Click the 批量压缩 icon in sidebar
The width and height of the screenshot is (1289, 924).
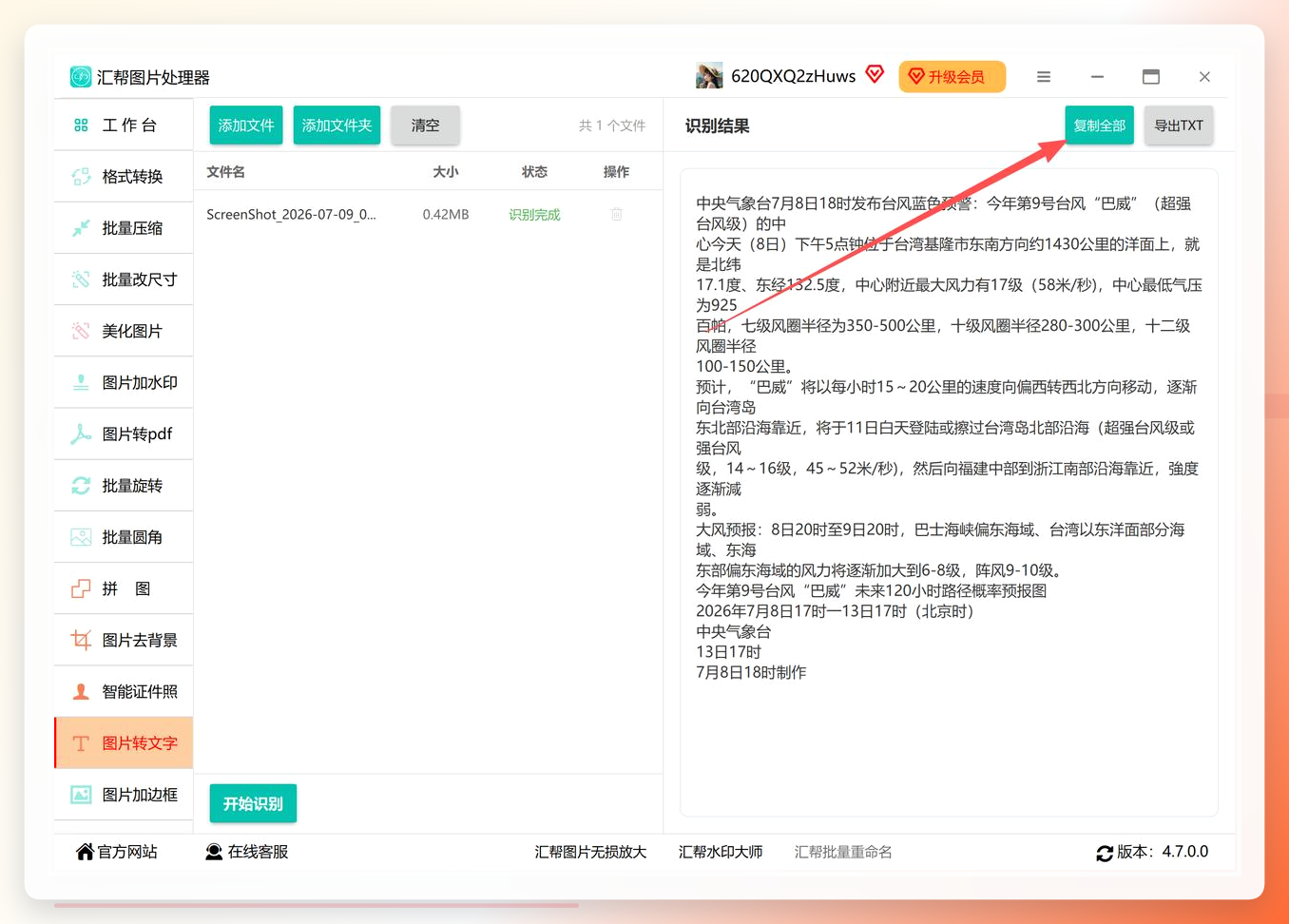(x=81, y=228)
